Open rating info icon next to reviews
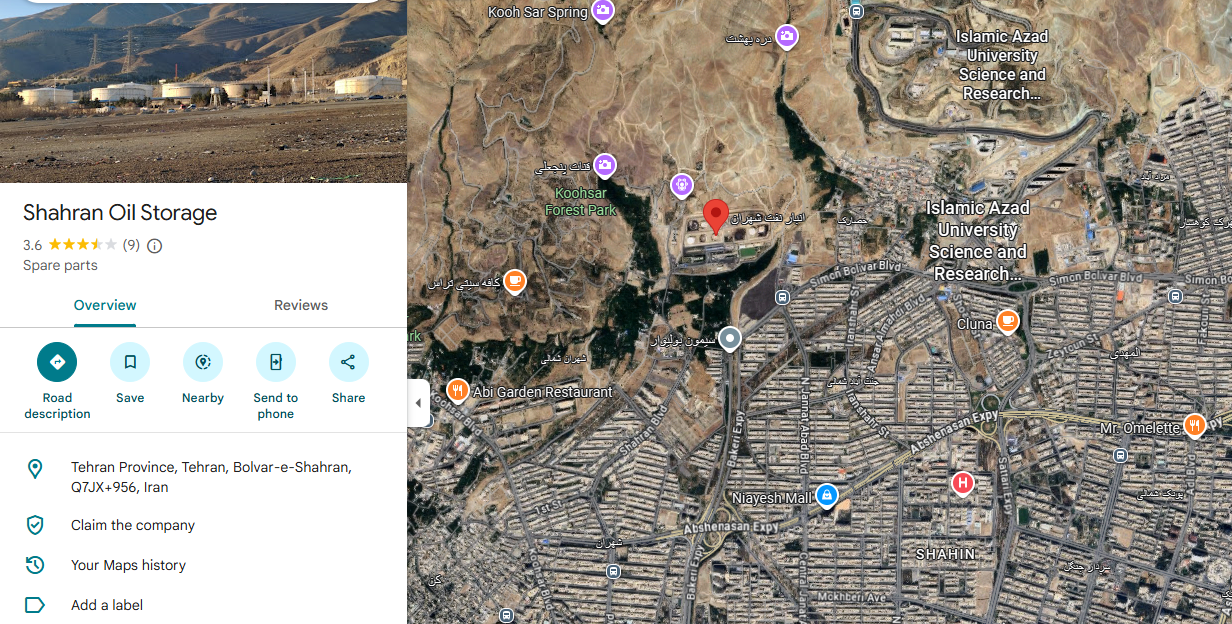1232x624 pixels. (x=155, y=245)
